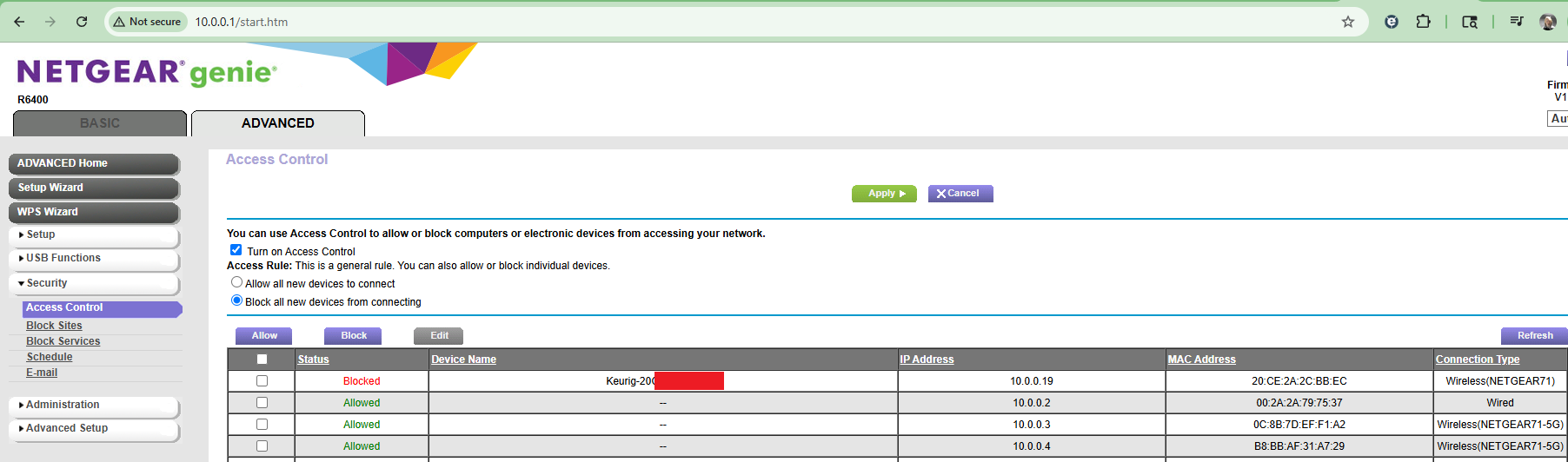
Task: Open the E-mail link
Action: (x=42, y=373)
